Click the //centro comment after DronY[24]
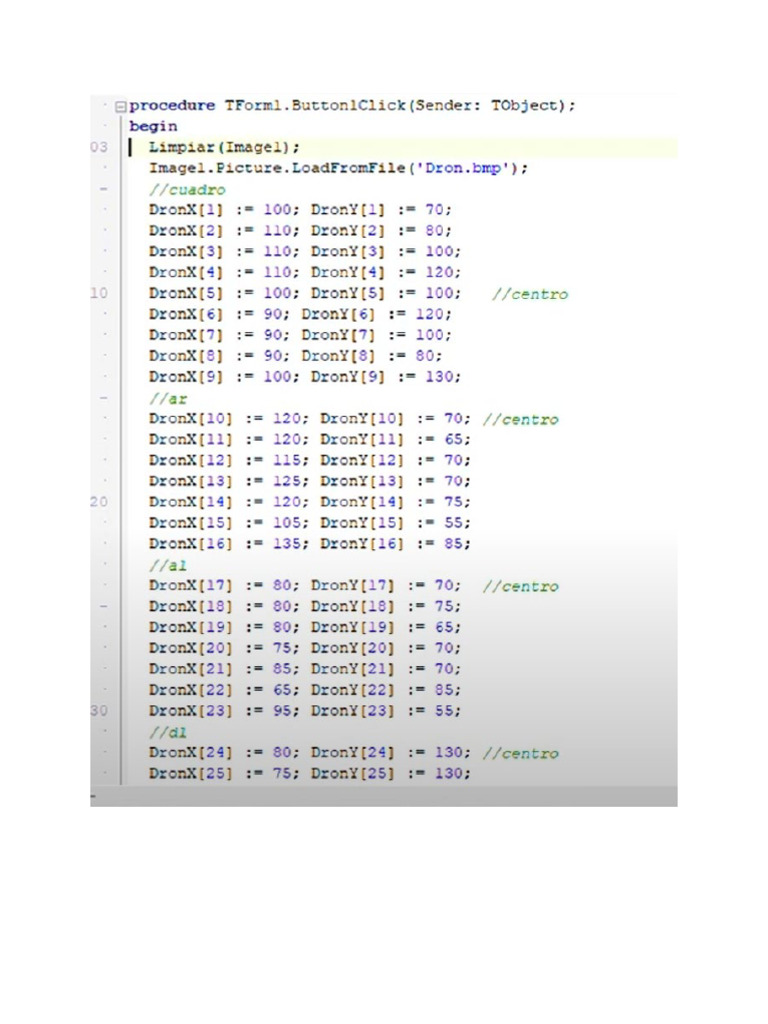This screenshot has height=1024, width=768. point(521,754)
